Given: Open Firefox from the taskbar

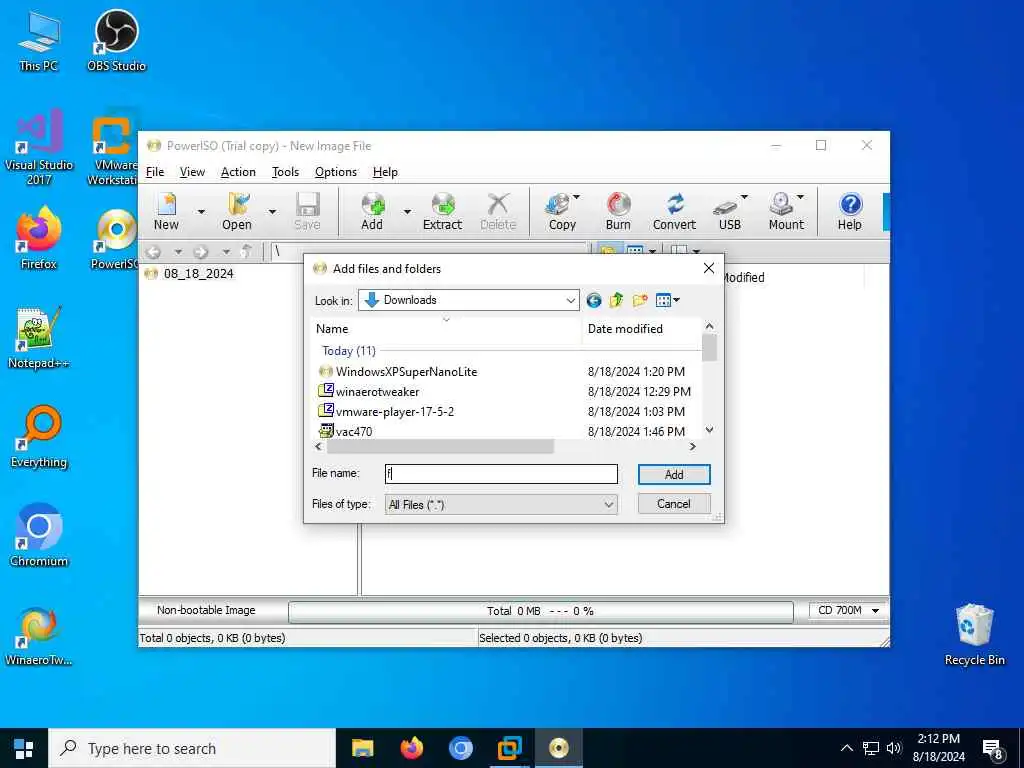Looking at the screenshot, I should click(x=411, y=748).
